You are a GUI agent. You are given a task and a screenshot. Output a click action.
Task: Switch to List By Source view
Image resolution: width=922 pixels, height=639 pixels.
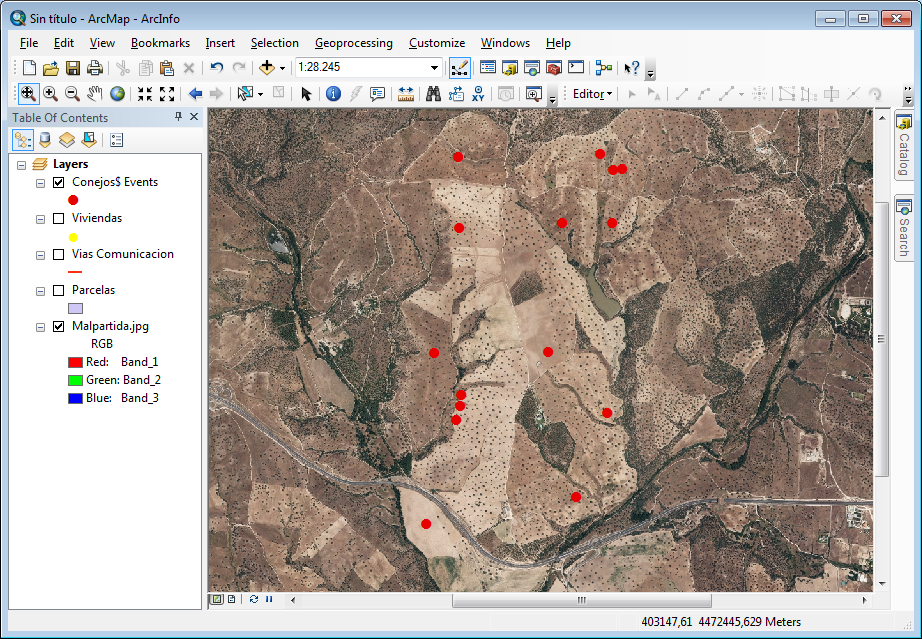[45, 140]
